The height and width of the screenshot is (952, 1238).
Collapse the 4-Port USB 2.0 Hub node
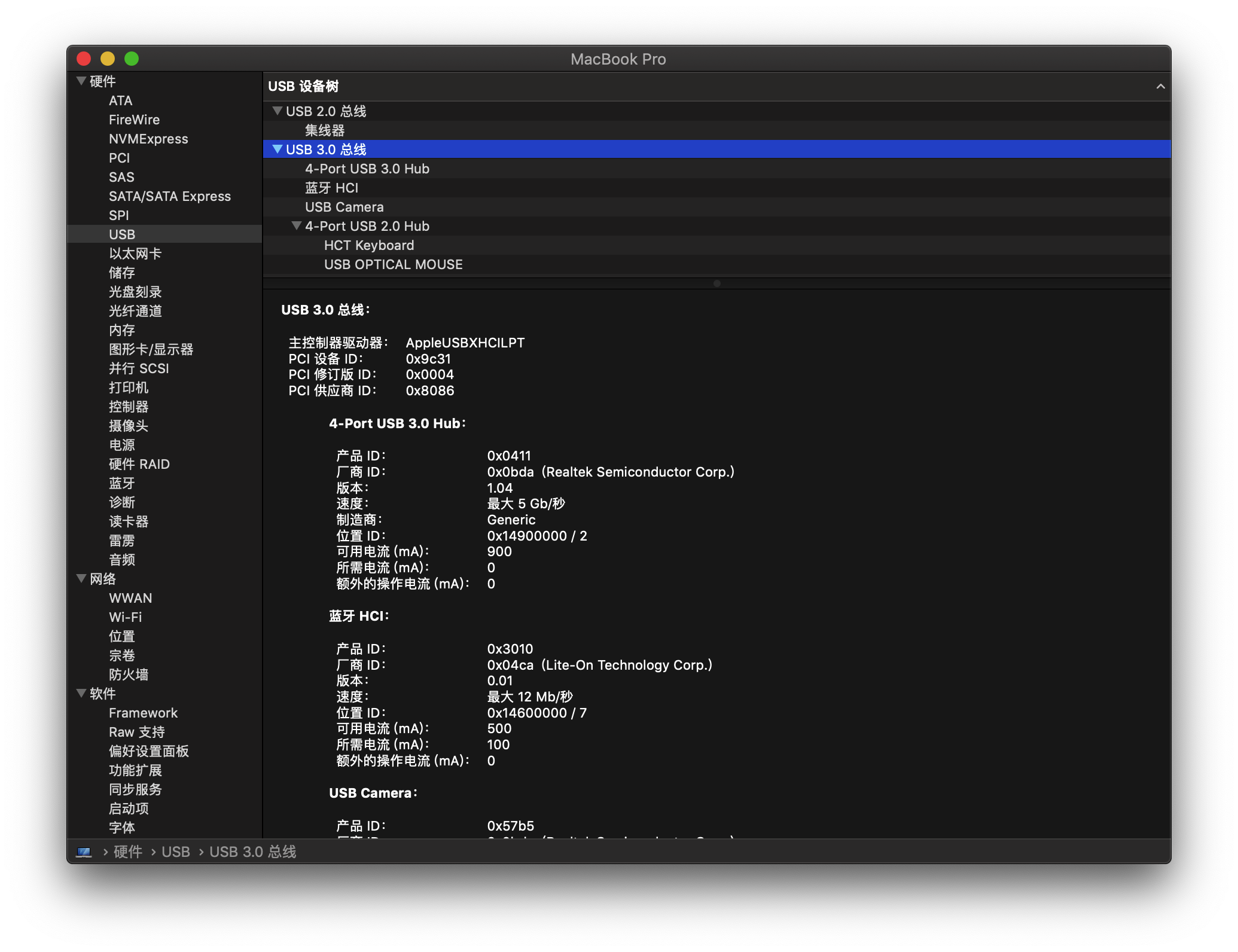coord(296,225)
